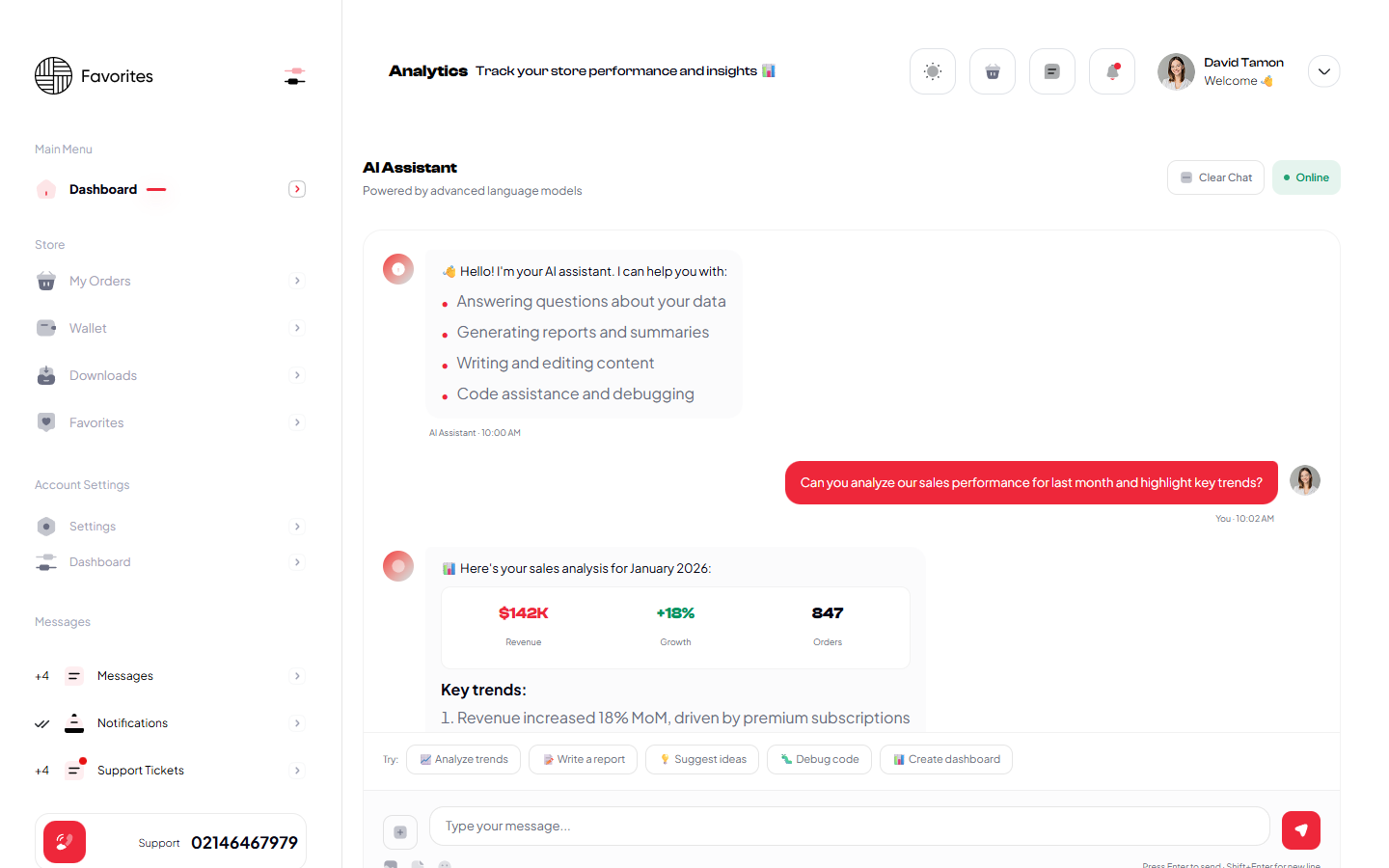Screen dimensions: 1389x868
Task: Expand the Dashboard menu arrow
Action: [x=297, y=189]
